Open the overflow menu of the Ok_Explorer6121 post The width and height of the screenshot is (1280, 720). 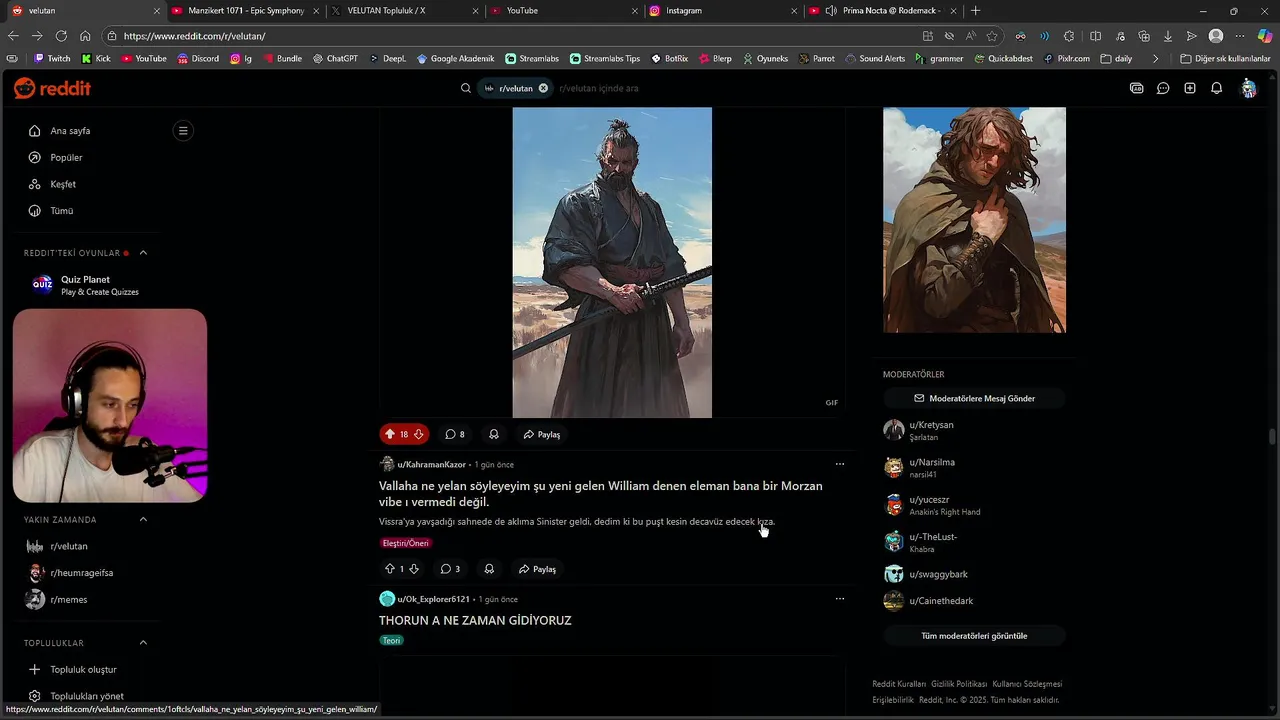tap(840, 599)
